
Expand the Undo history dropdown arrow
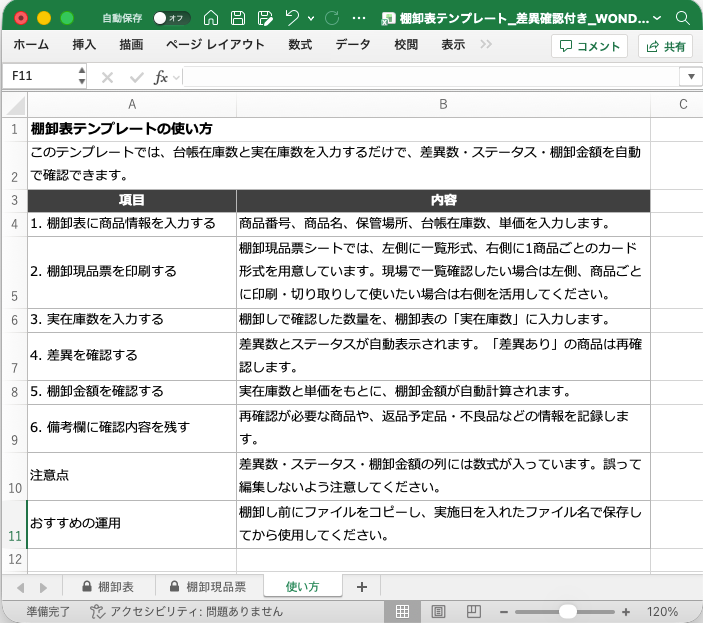click(311, 19)
